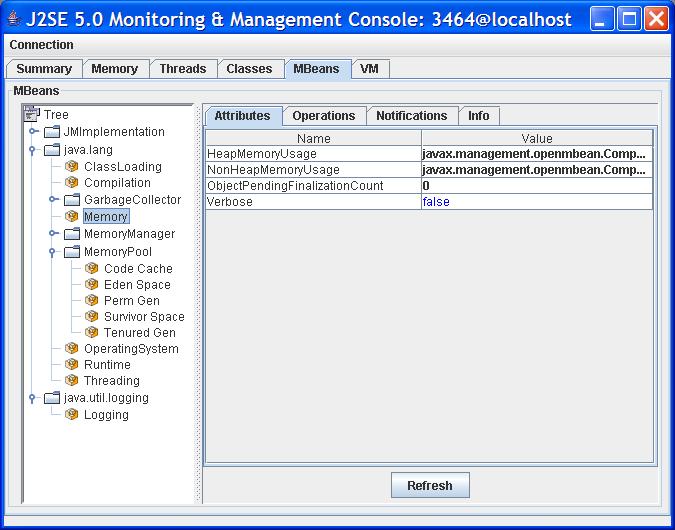
Task: Click the HeapMemoryUsage value cell
Action: coord(536,154)
